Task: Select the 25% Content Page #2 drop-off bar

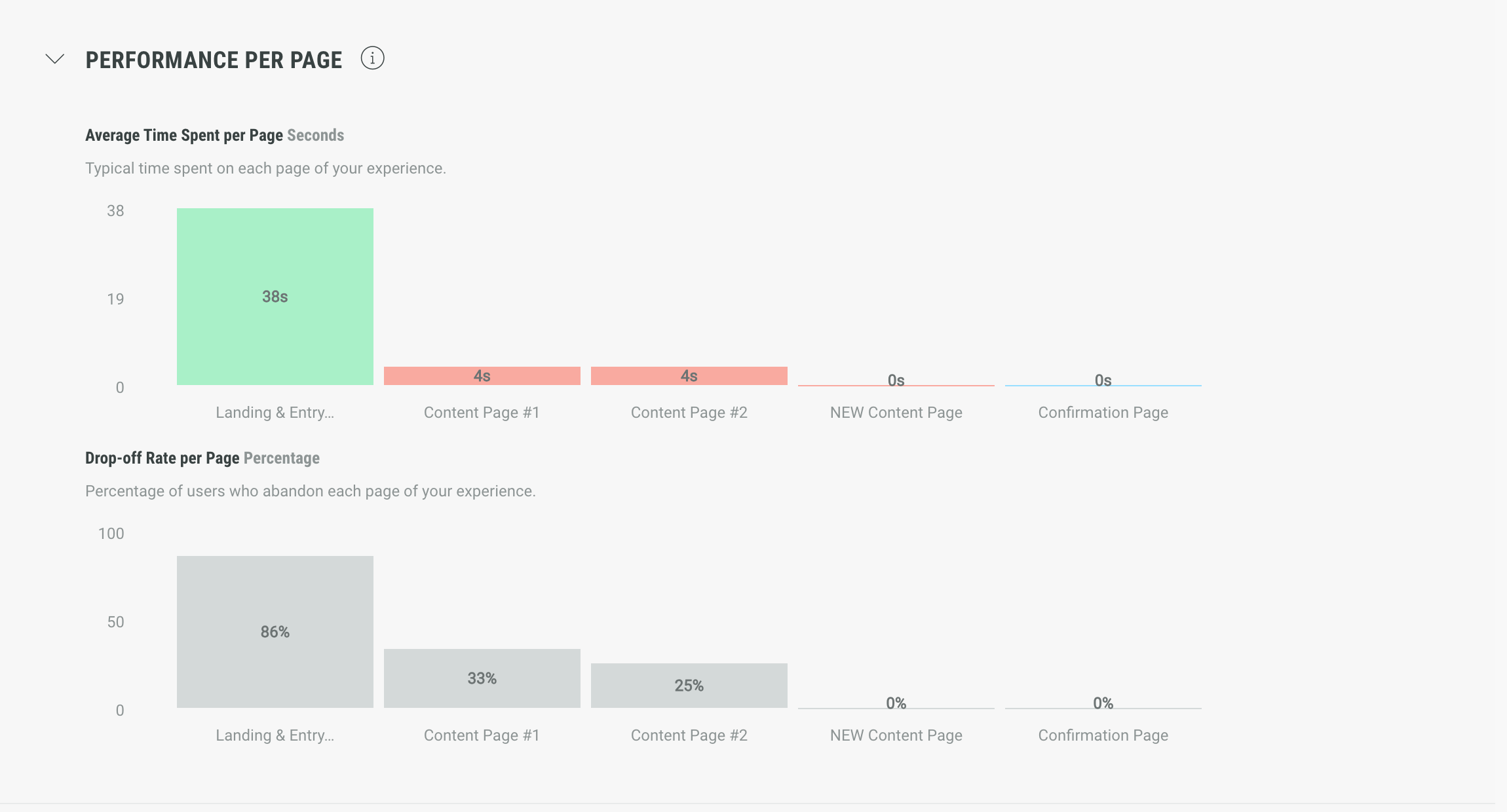Action: (689, 686)
